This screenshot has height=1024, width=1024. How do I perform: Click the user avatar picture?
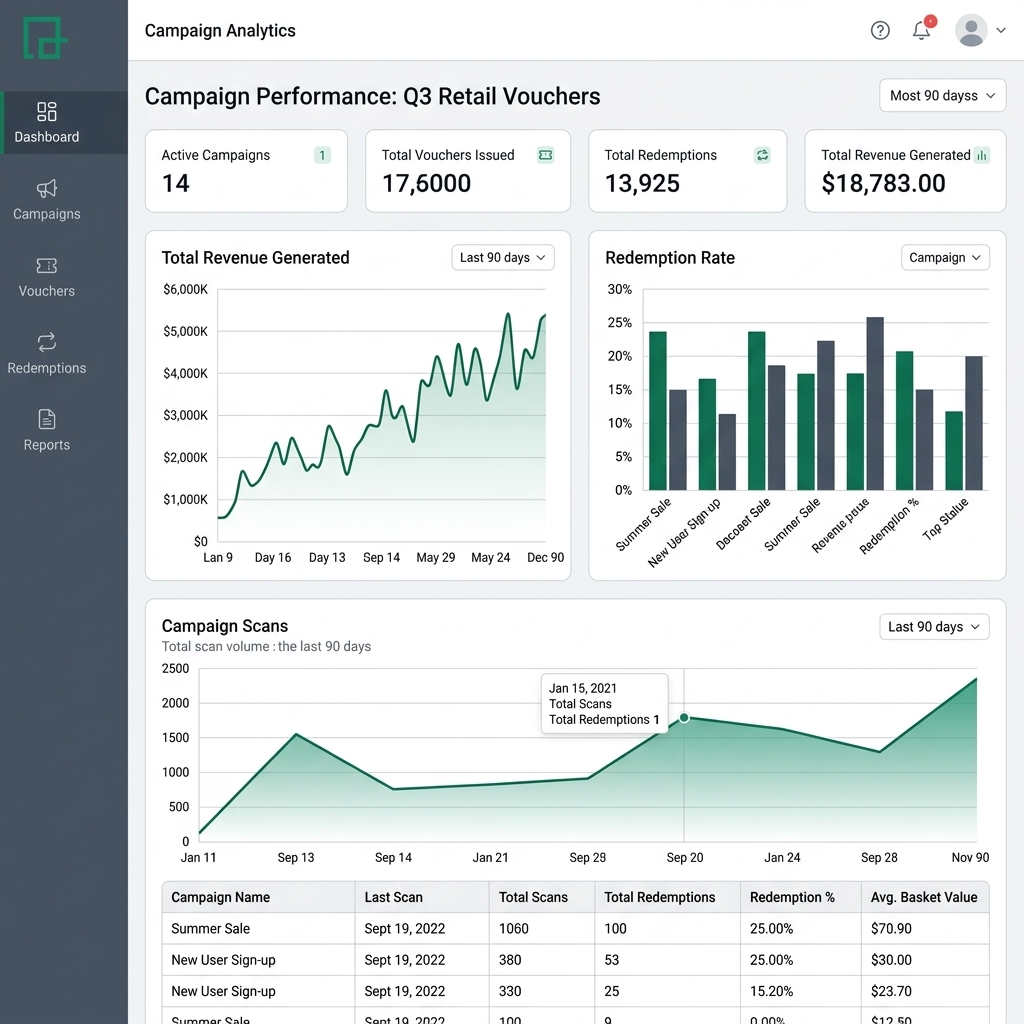point(970,30)
